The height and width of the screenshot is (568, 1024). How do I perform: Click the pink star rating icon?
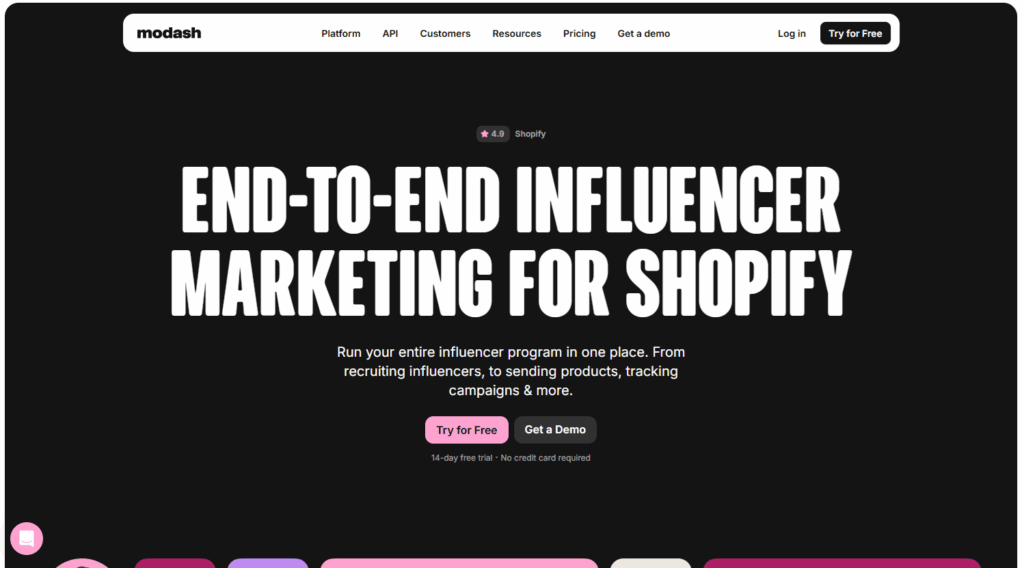click(485, 134)
